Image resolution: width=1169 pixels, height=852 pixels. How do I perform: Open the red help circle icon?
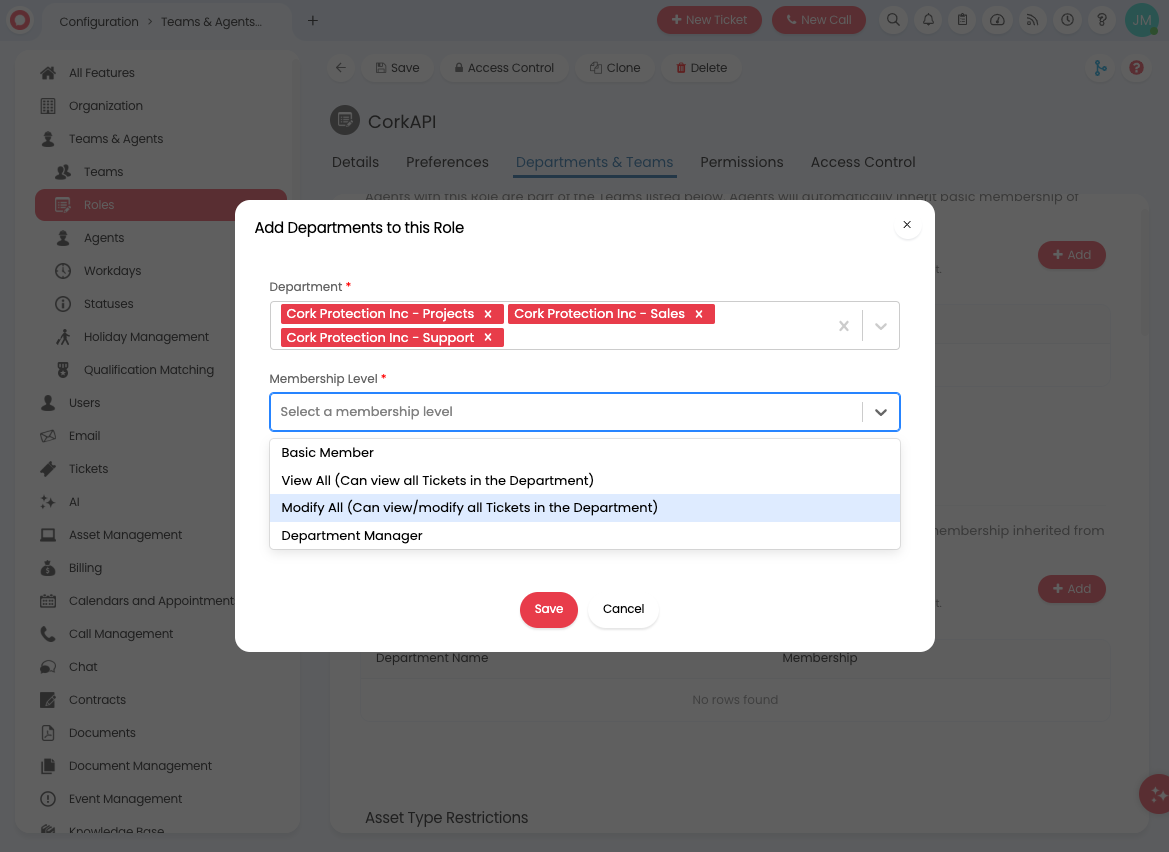[1136, 68]
